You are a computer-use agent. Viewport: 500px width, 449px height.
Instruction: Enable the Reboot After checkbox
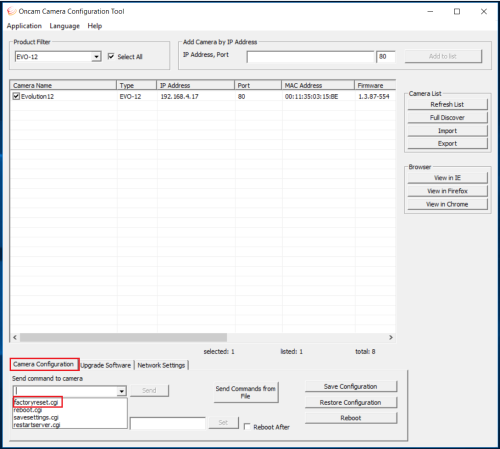247,427
